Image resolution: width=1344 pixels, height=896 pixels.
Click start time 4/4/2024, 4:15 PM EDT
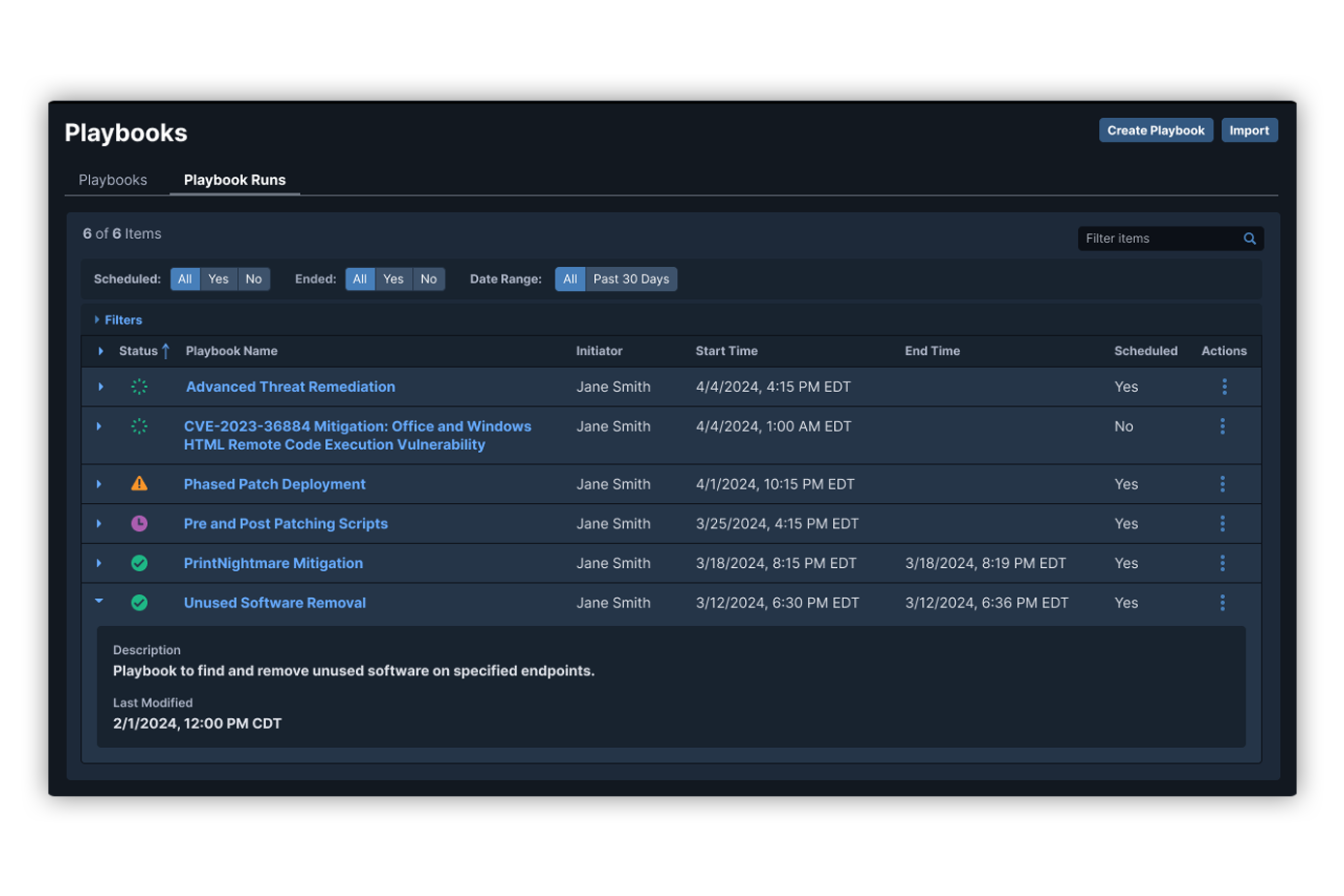click(x=773, y=386)
